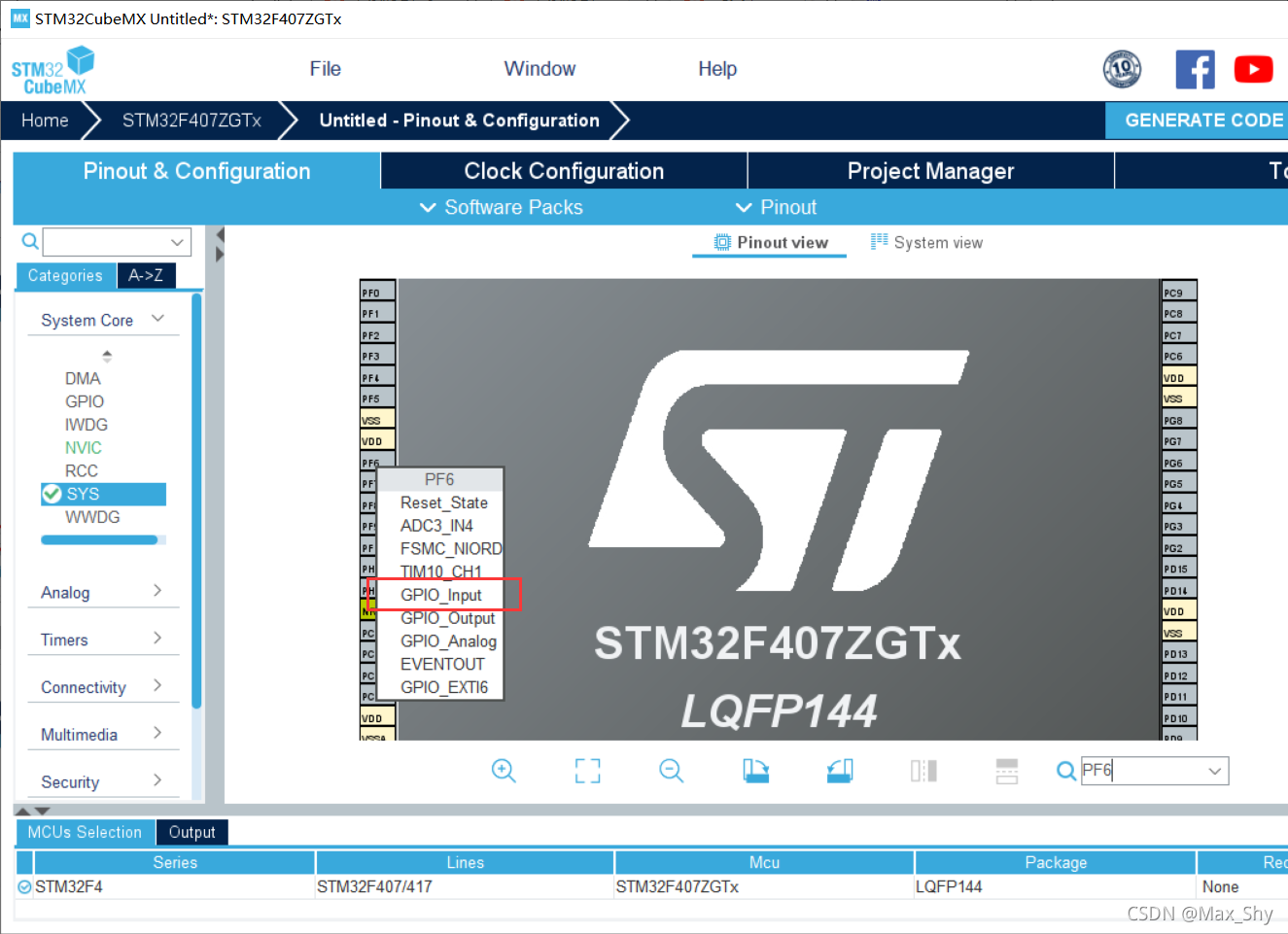Image resolution: width=1288 pixels, height=934 pixels.
Task: Open the Facebook icon link
Action: tap(1195, 69)
